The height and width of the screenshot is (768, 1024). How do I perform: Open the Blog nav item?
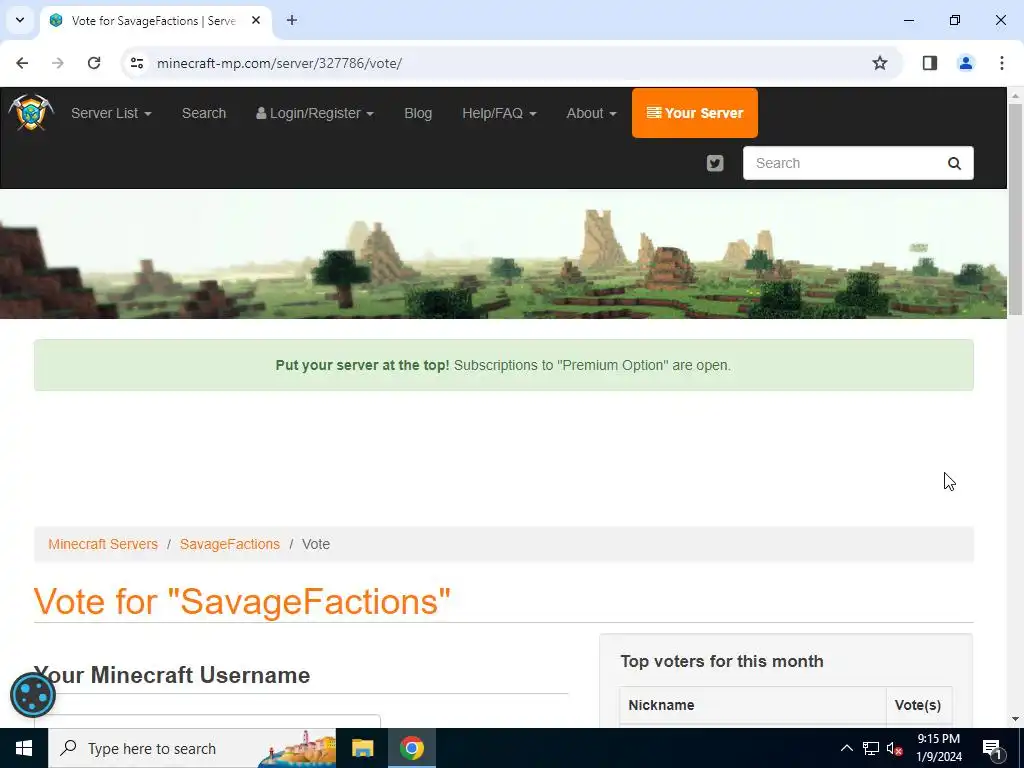(x=418, y=113)
